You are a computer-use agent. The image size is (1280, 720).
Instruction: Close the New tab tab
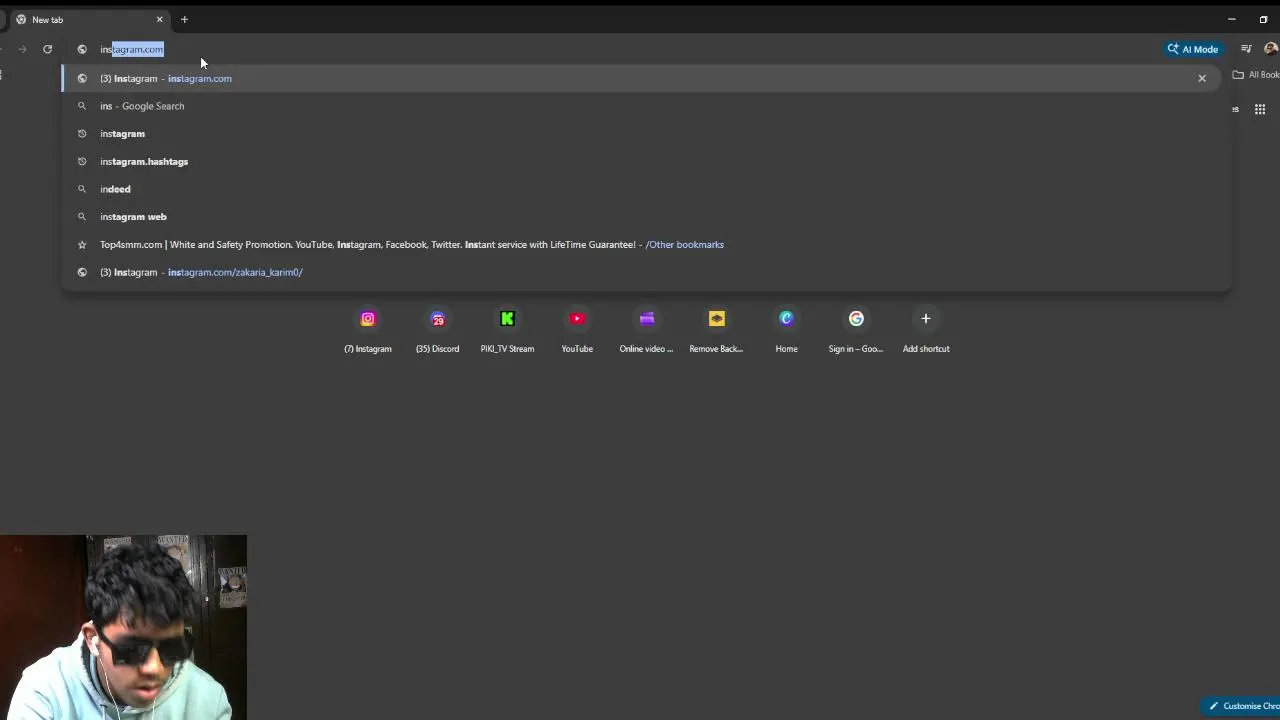point(159,20)
